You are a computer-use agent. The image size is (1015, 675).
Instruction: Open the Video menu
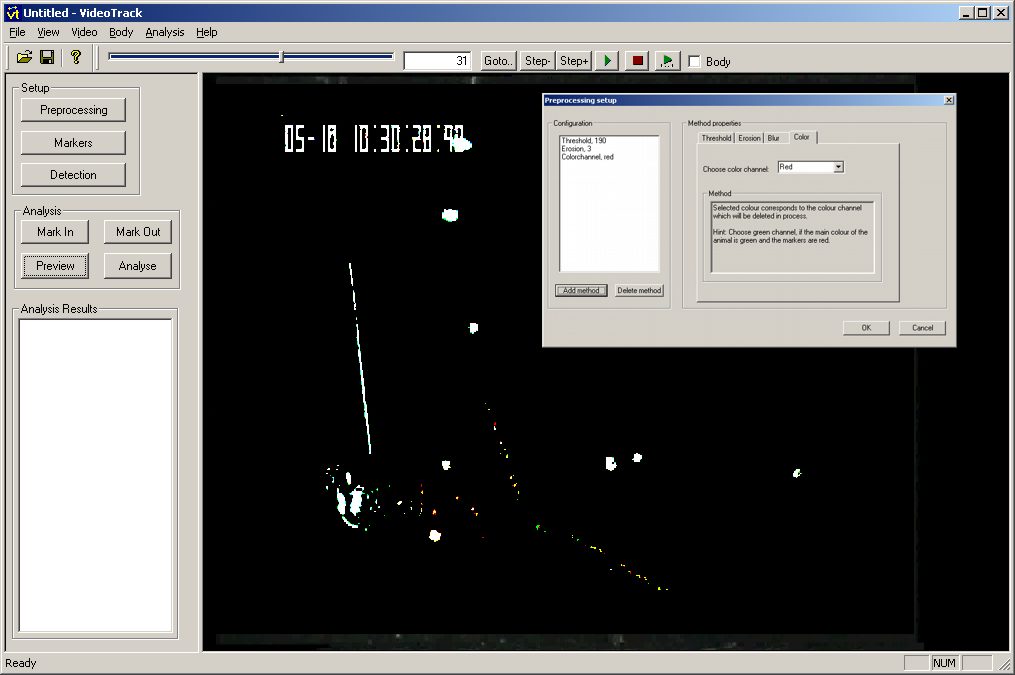[84, 32]
